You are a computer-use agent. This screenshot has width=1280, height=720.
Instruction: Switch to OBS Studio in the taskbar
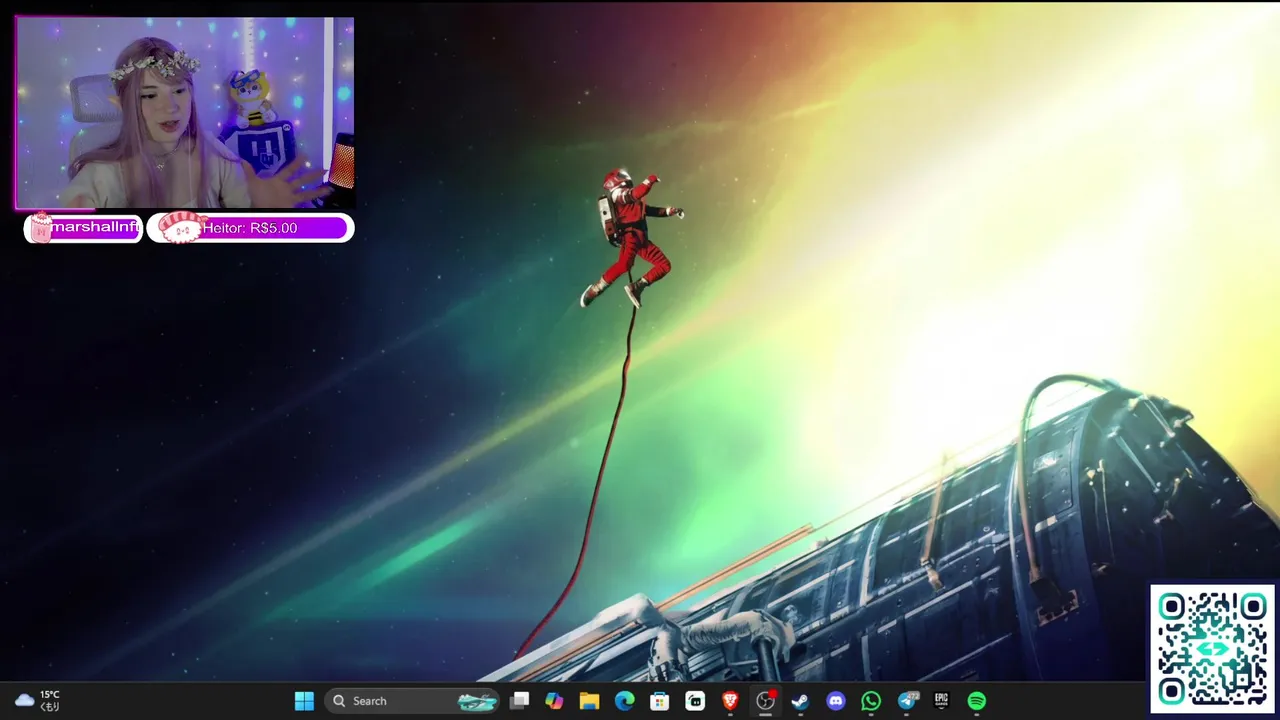(x=765, y=701)
